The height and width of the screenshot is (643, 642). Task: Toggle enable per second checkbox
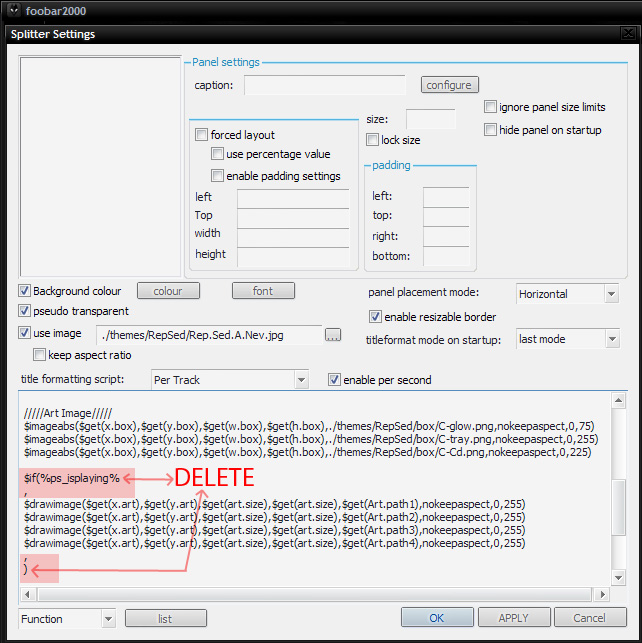tap(334, 380)
